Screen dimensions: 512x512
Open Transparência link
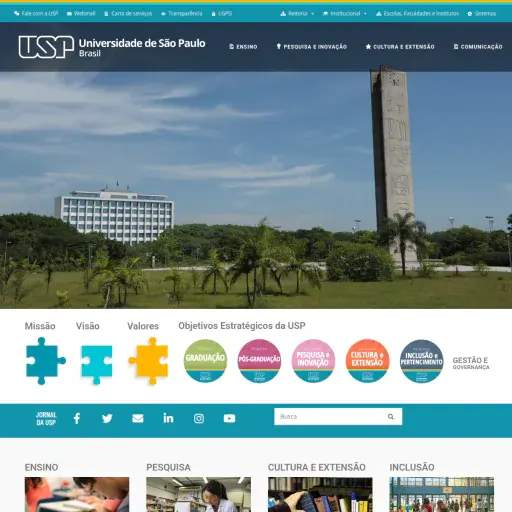click(x=182, y=13)
